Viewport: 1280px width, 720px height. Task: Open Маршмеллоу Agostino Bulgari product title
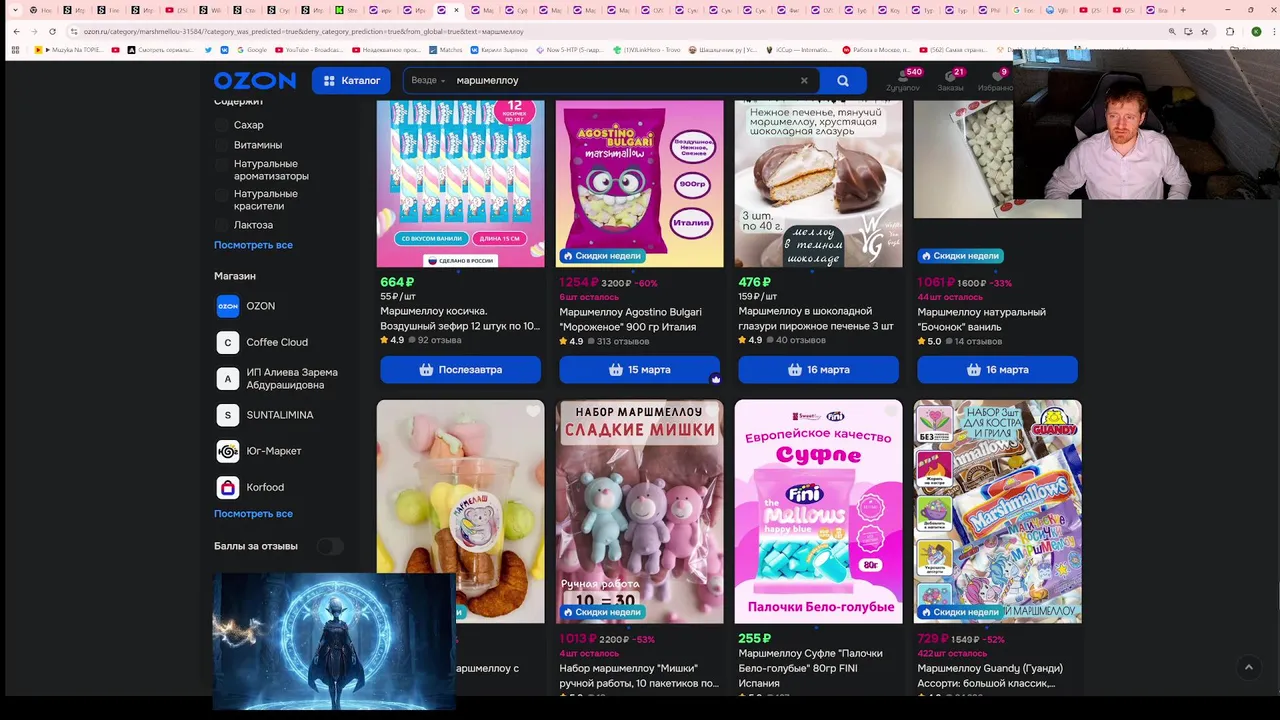point(631,319)
